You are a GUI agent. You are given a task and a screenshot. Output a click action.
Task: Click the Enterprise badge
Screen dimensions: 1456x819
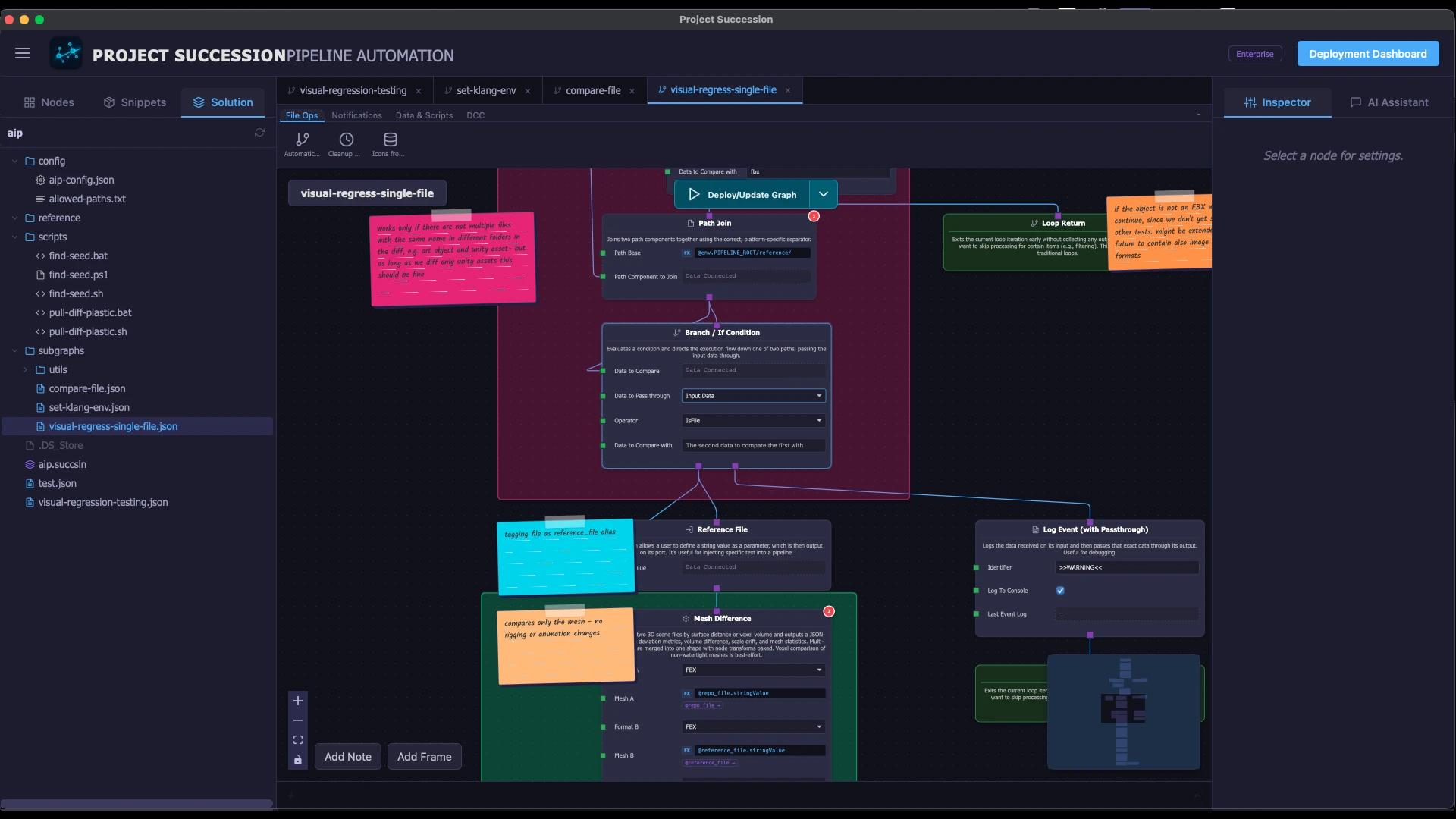1255,54
